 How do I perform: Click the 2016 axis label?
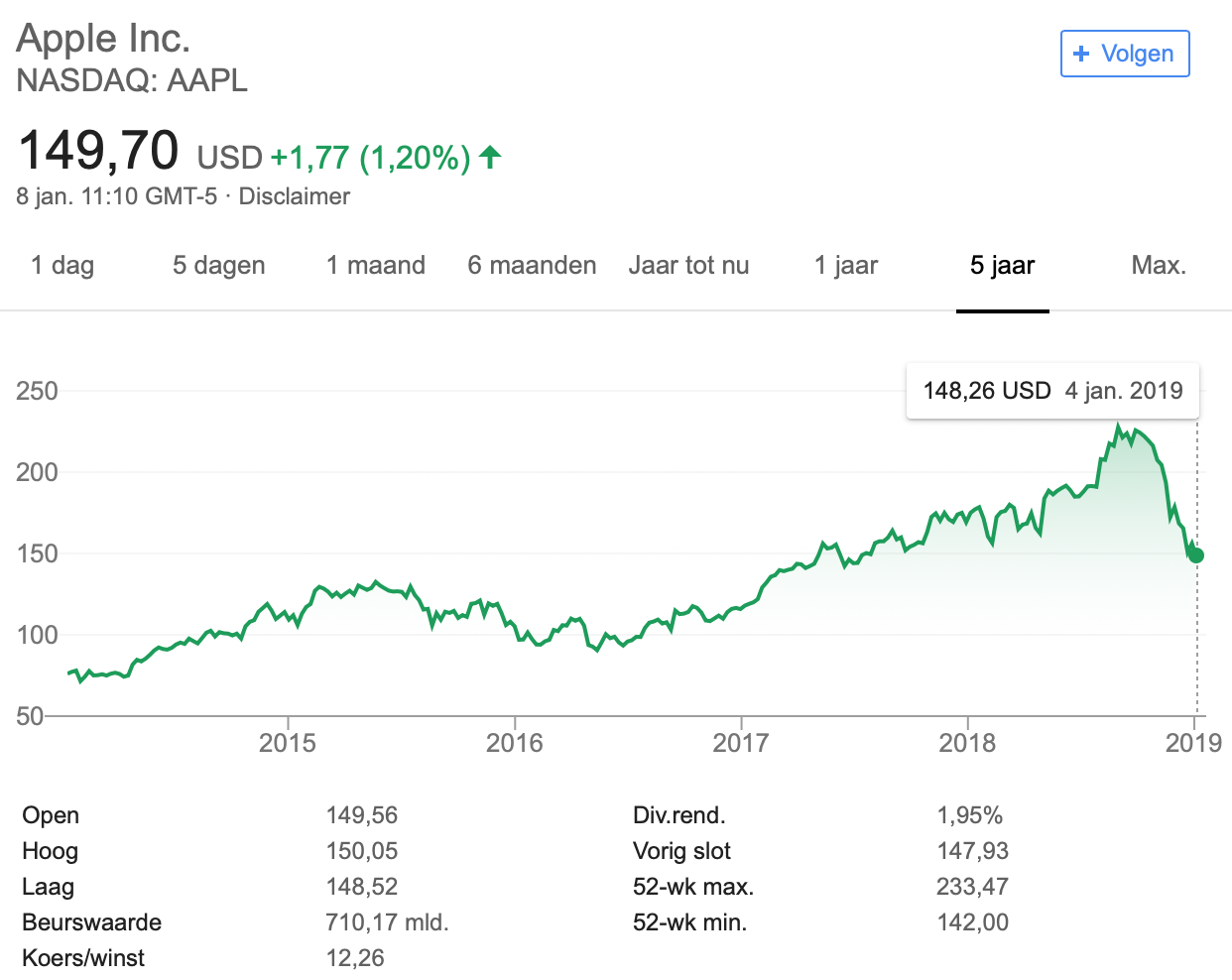pyautogui.click(x=515, y=743)
